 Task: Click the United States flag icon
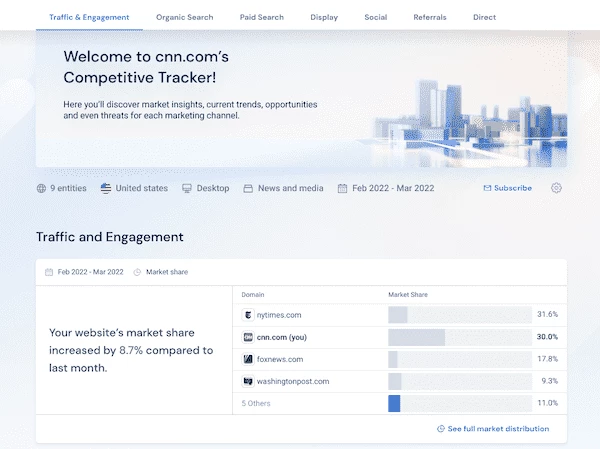coord(106,188)
